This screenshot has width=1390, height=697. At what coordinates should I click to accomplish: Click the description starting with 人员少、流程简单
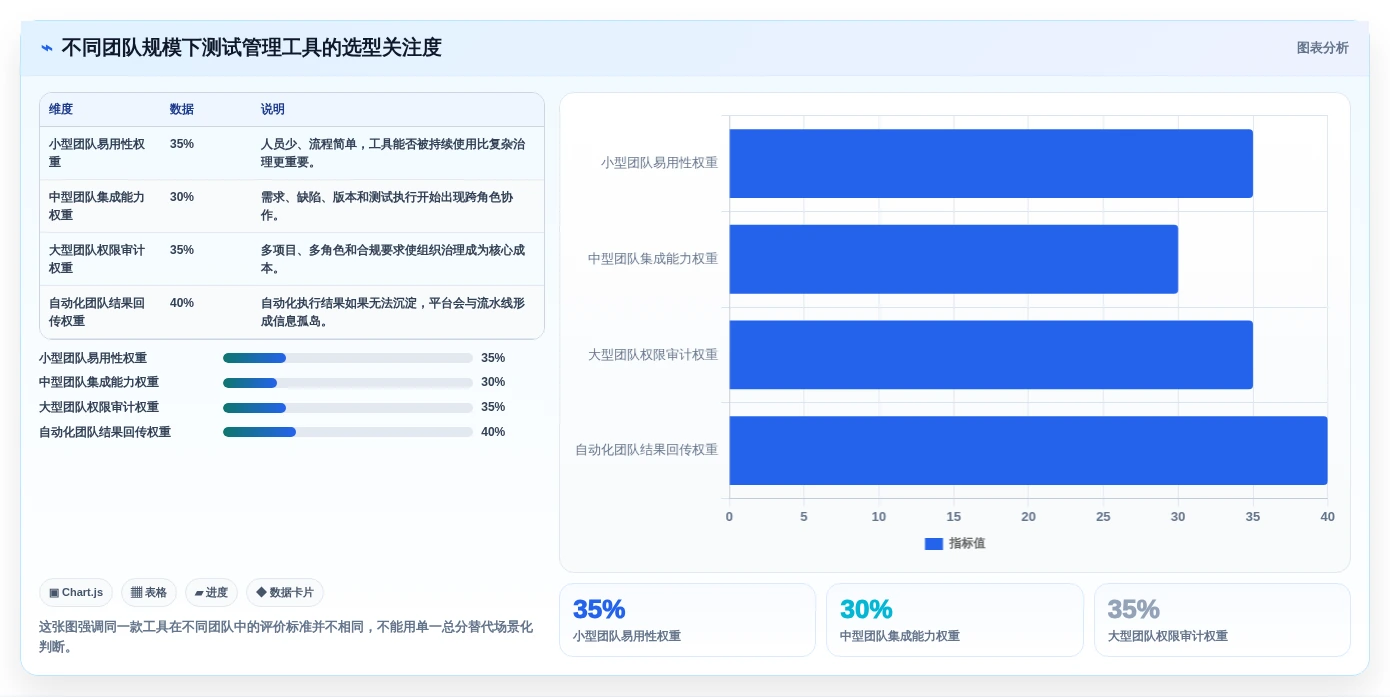coord(393,153)
